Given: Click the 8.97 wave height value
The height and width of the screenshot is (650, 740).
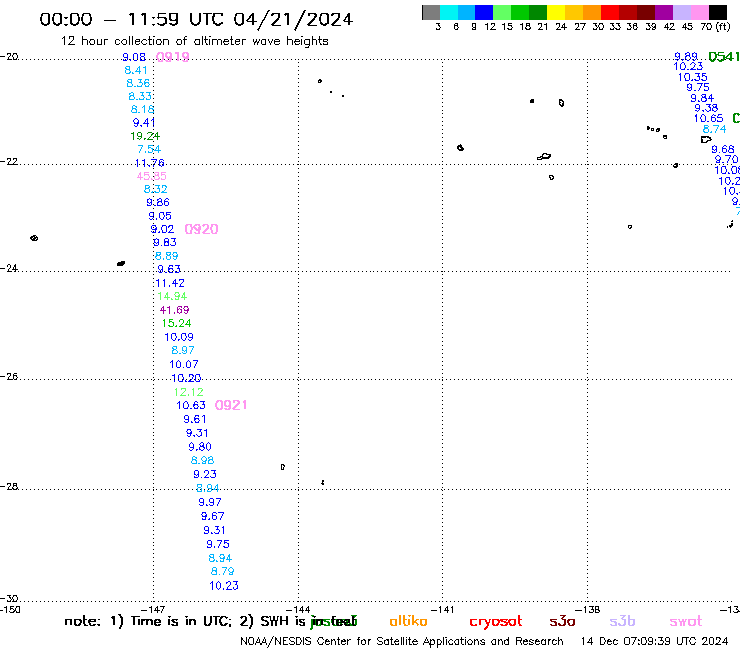Looking at the screenshot, I should [183, 350].
